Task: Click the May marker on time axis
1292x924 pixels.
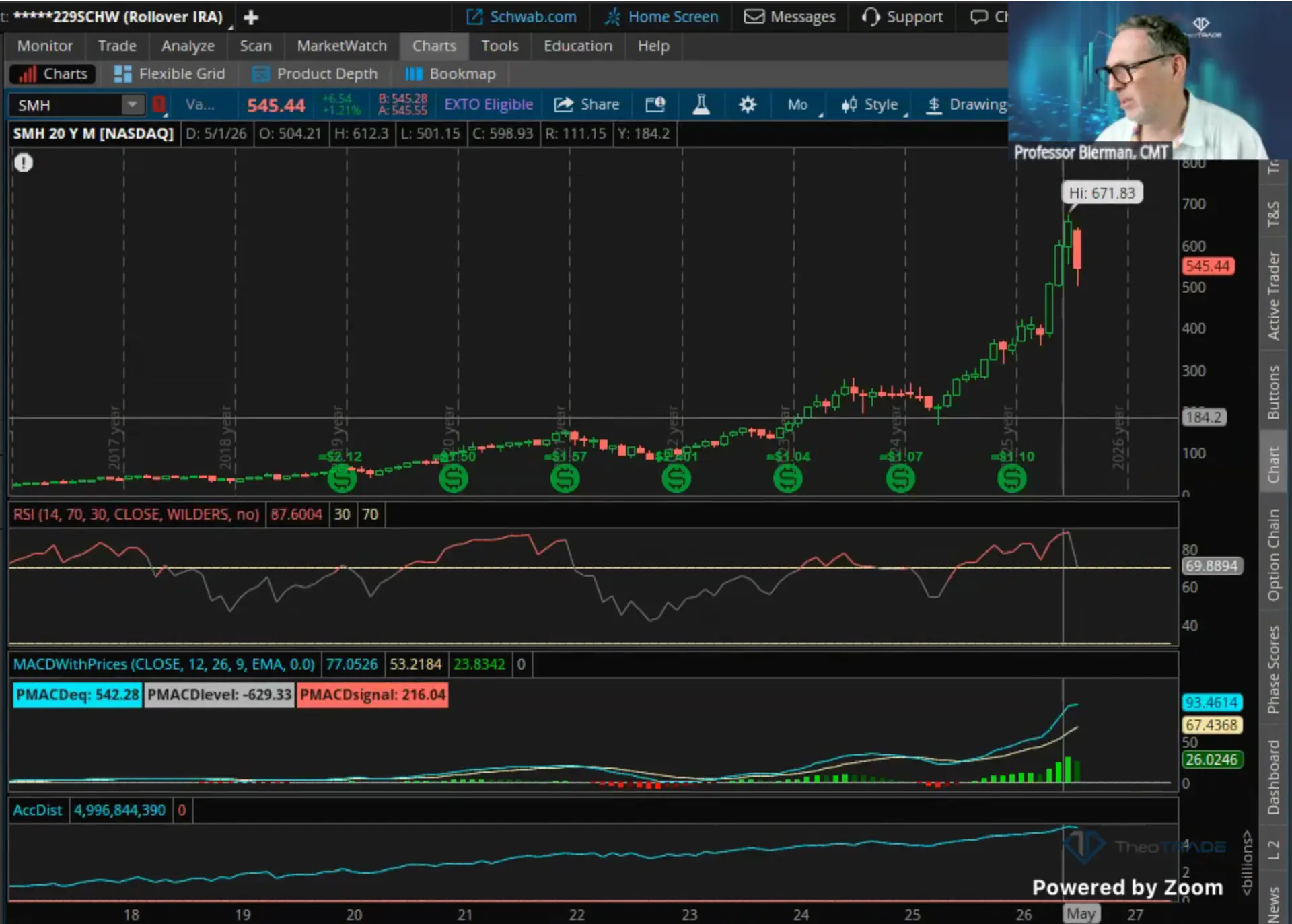Action: 1081,913
